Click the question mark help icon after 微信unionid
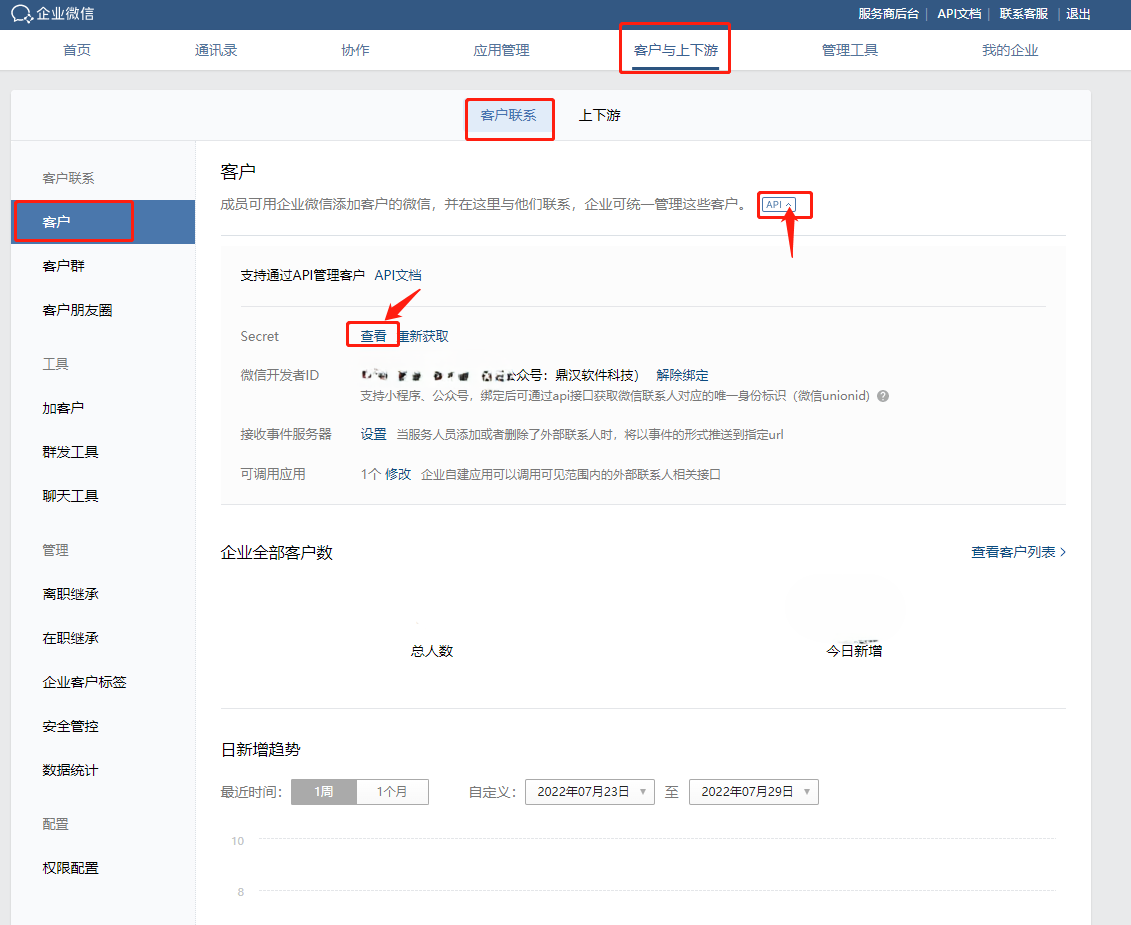This screenshot has width=1131, height=925. (883, 396)
